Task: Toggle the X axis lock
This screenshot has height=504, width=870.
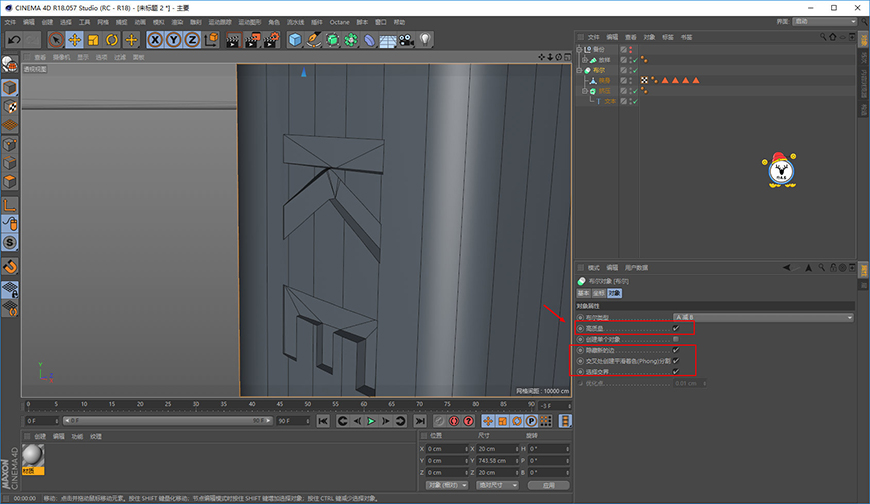Action: [x=155, y=40]
